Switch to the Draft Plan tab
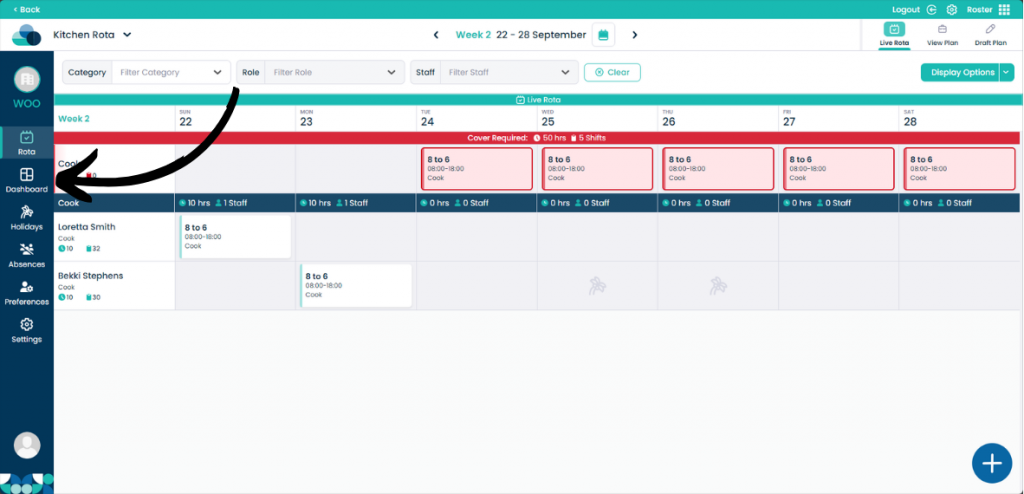 pyautogui.click(x=990, y=35)
